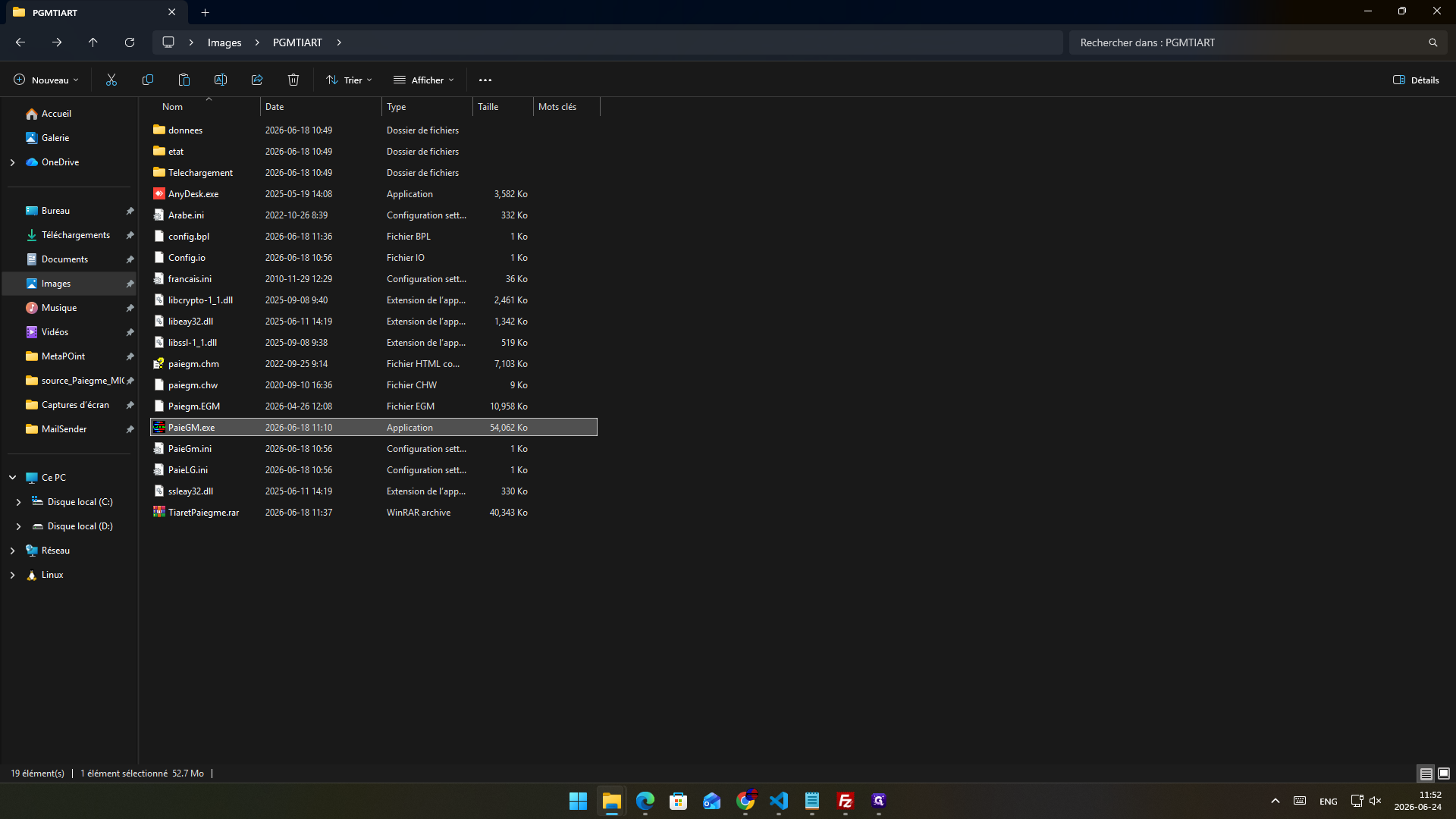Refresh the folder view

click(x=130, y=42)
